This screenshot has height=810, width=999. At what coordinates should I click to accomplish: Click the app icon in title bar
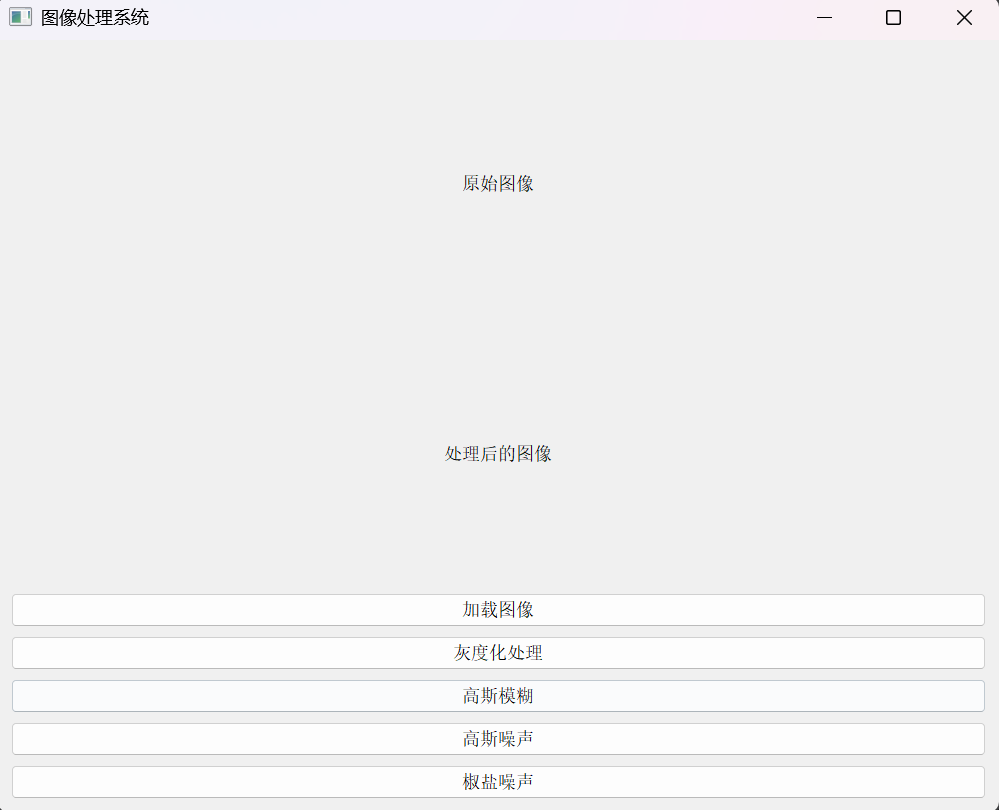20,17
